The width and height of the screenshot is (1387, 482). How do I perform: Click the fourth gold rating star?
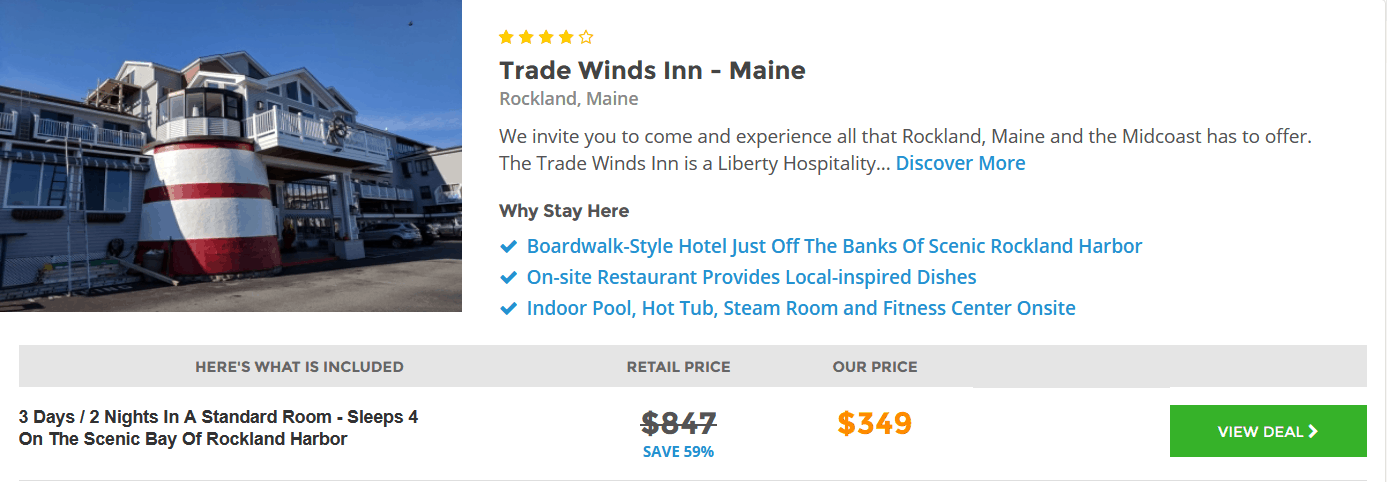pyautogui.click(x=566, y=37)
